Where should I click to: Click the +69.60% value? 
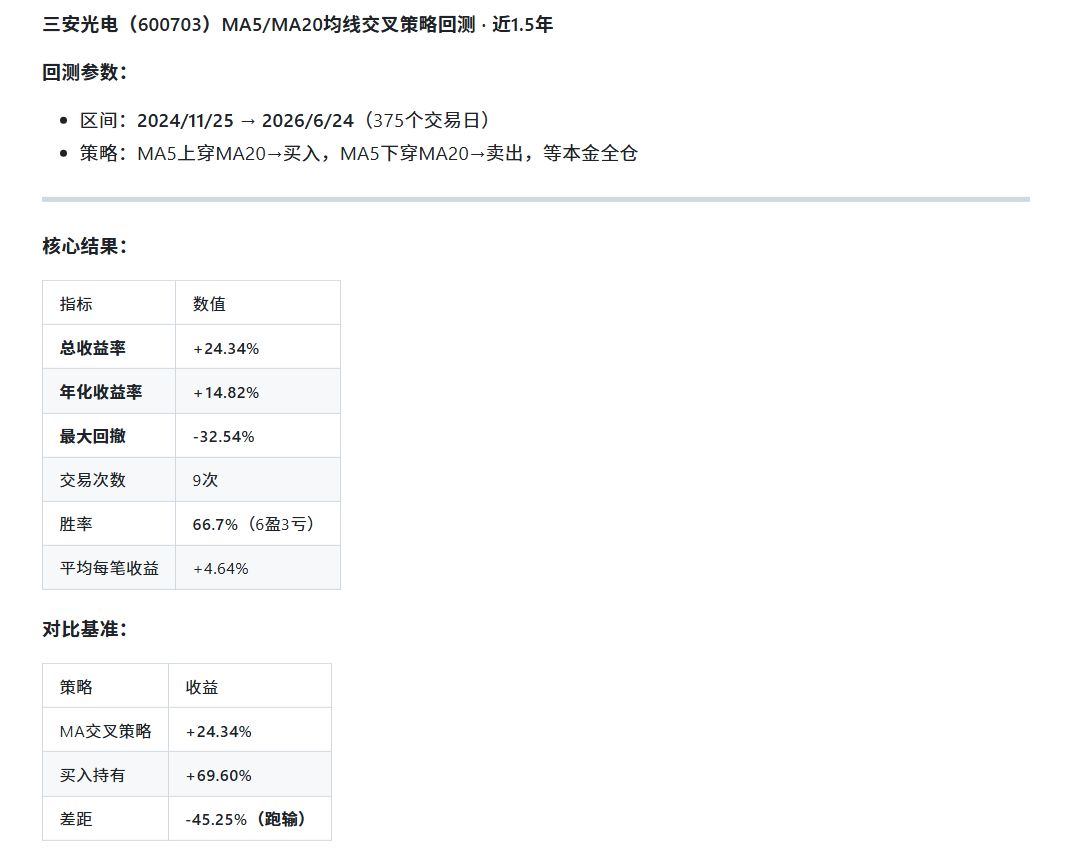pyautogui.click(x=219, y=776)
